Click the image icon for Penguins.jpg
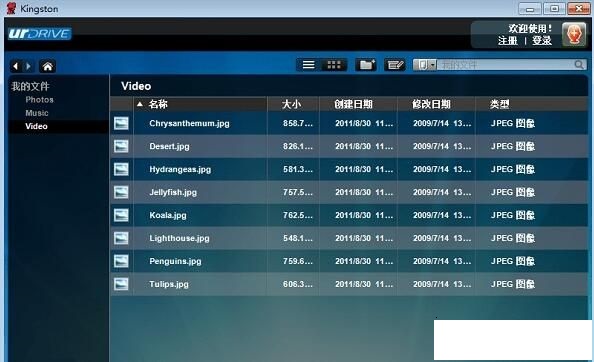 coord(121,261)
